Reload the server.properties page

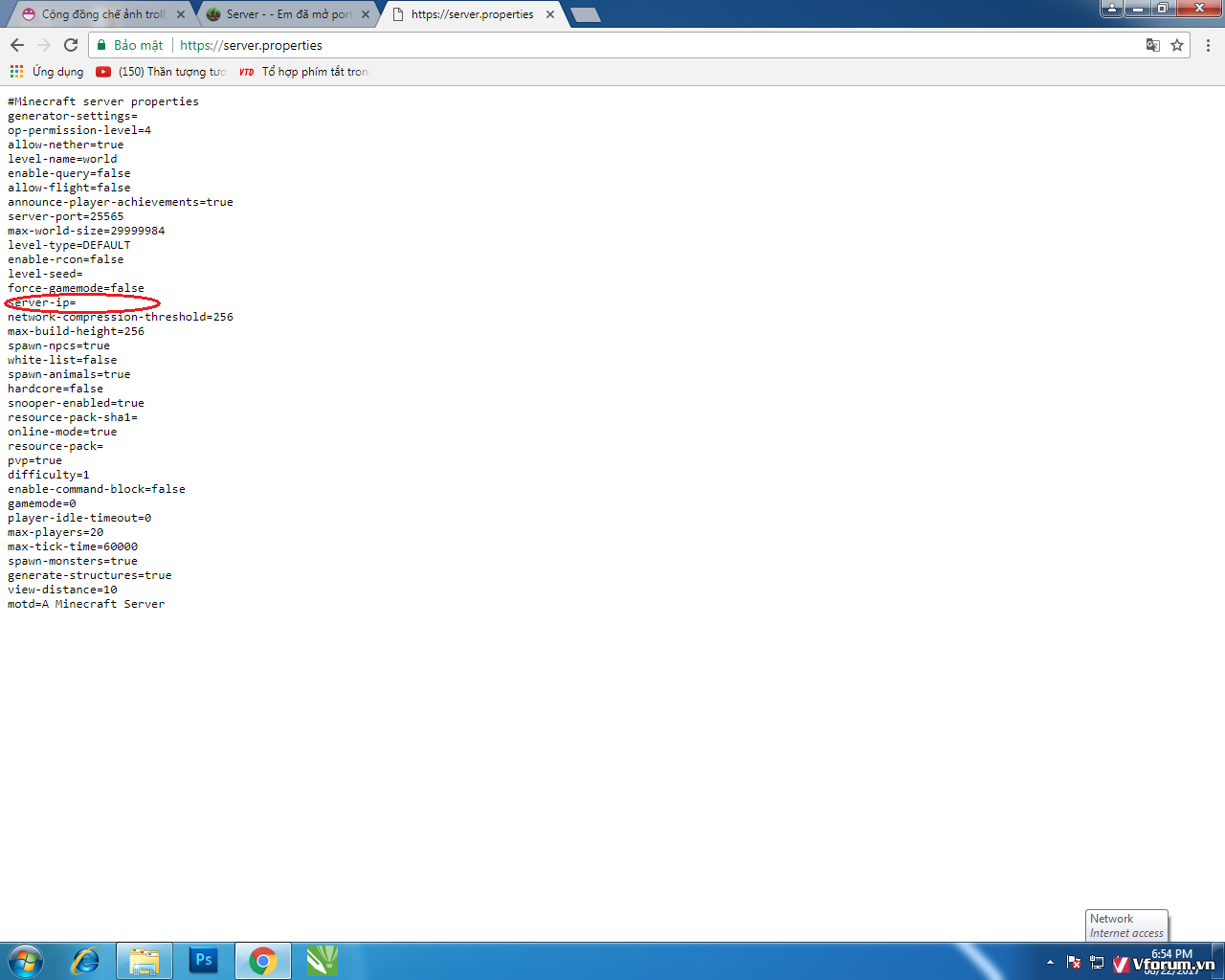coord(71,45)
